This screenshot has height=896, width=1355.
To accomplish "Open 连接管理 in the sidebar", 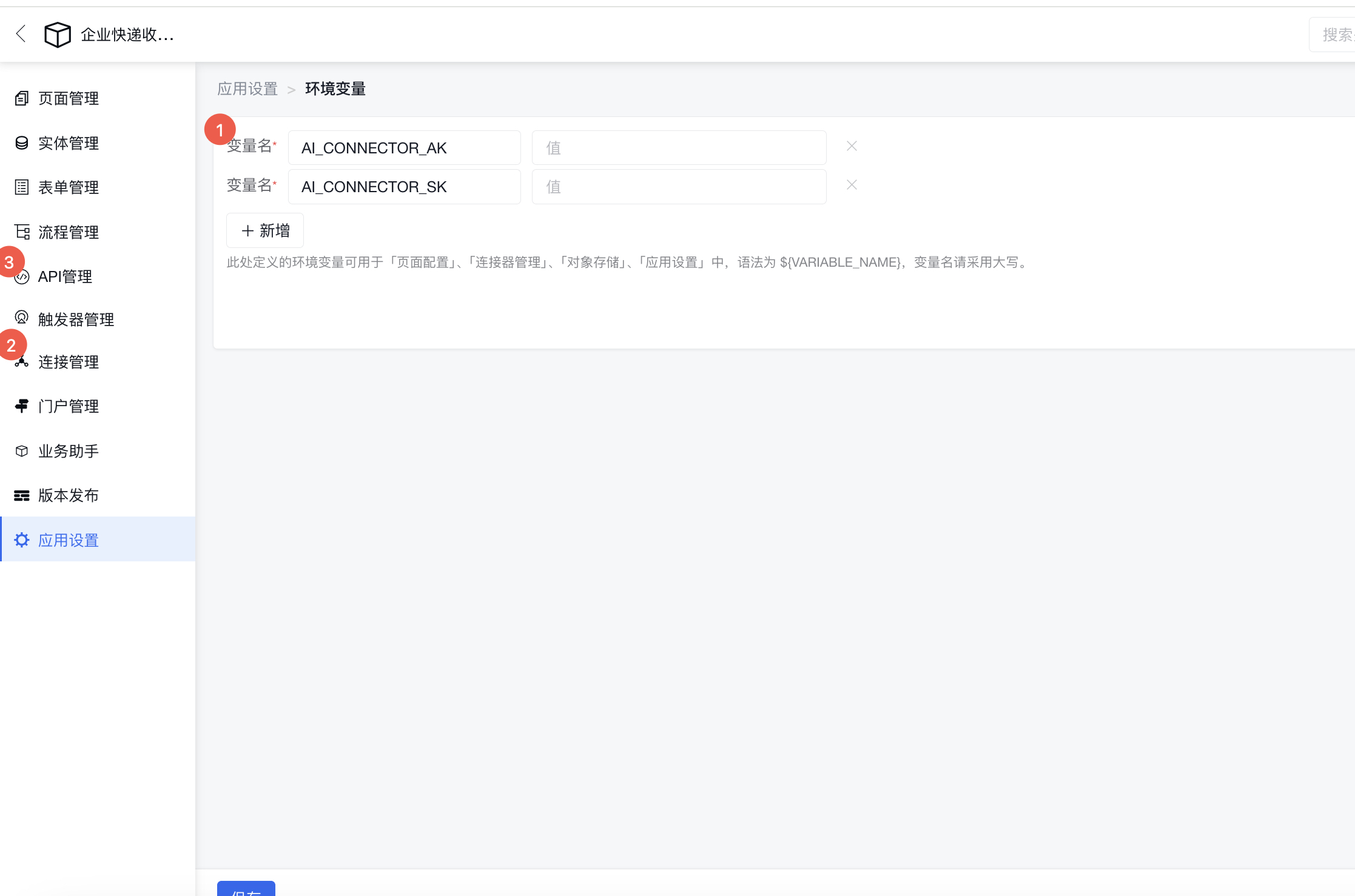I will click(69, 363).
